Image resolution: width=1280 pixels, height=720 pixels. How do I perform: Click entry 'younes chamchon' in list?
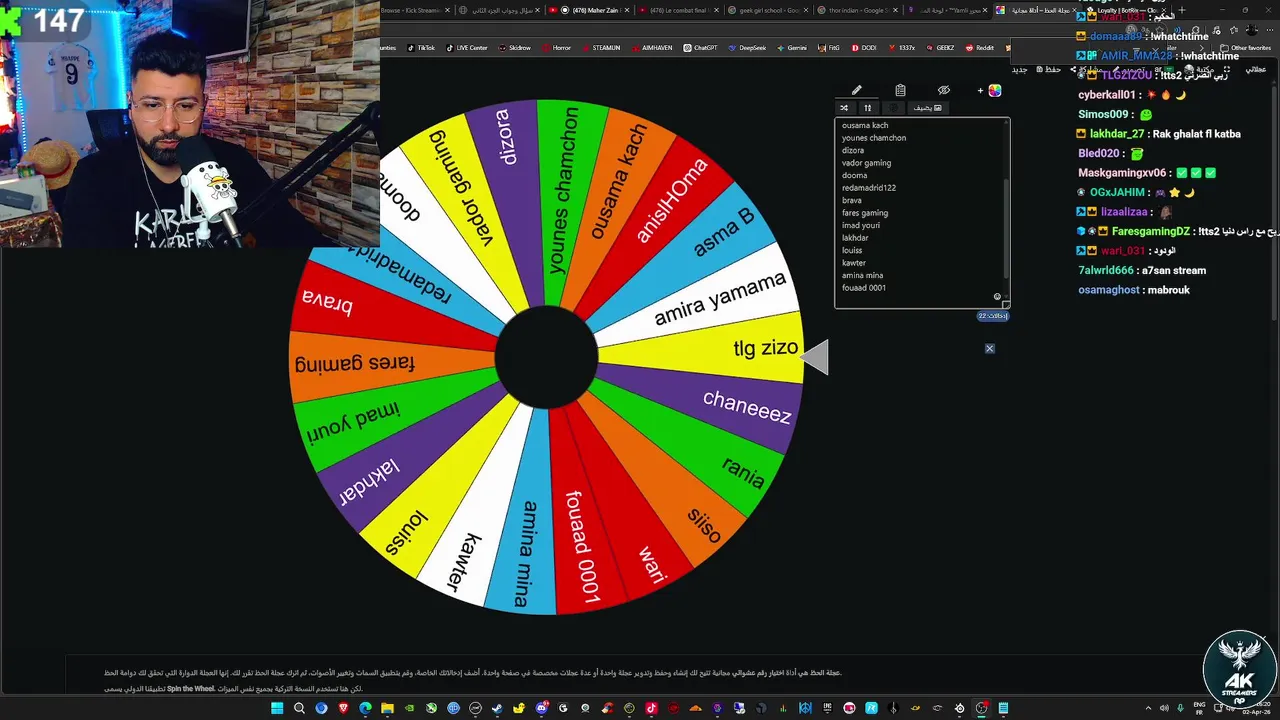tap(874, 138)
